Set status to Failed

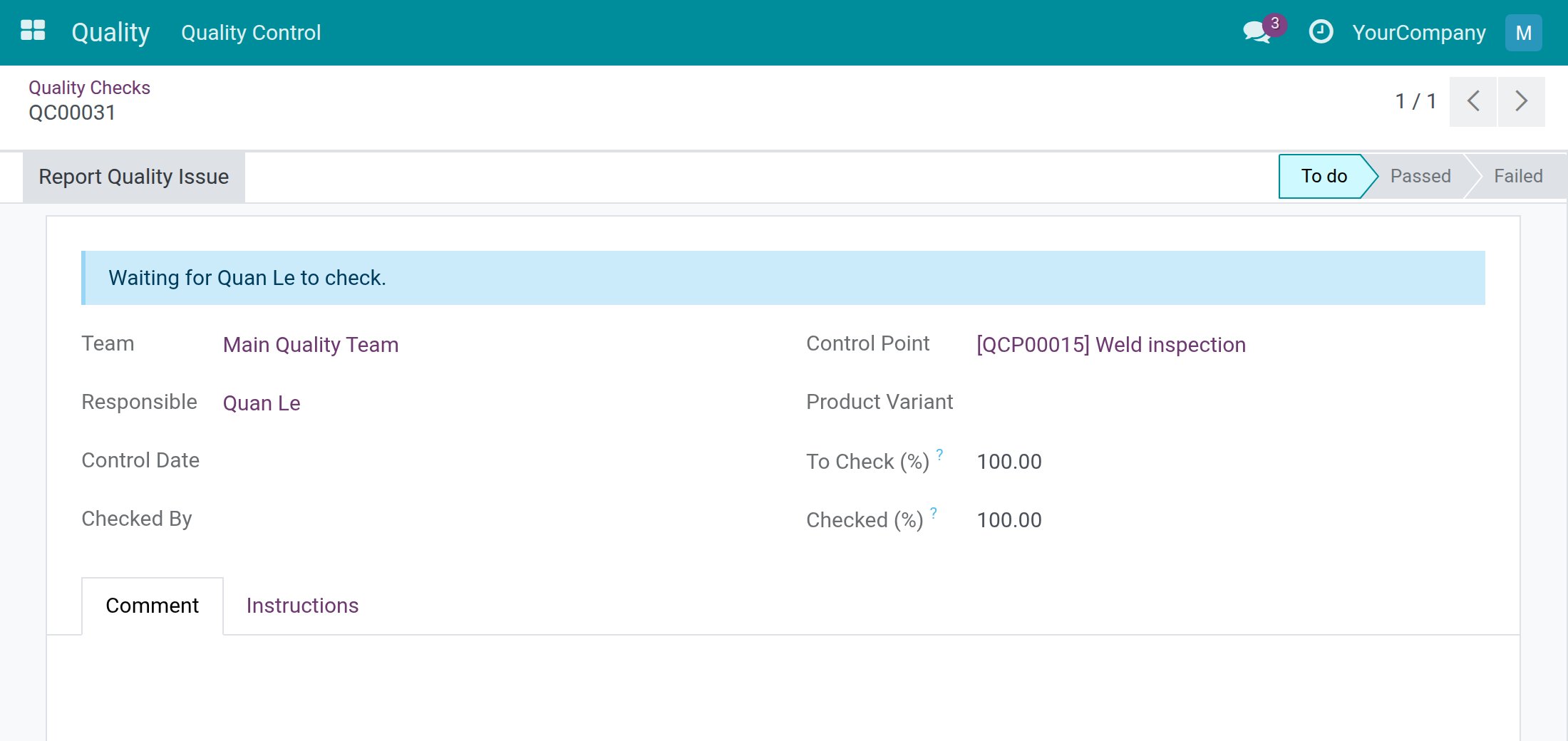[x=1518, y=176]
